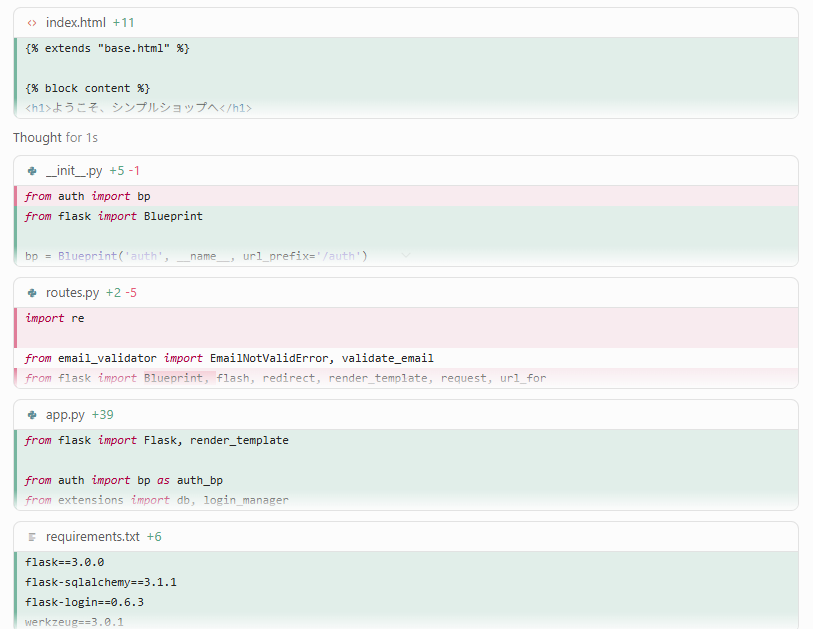This screenshot has height=629, width=813.
Task: Open the app.py file name
Action: coord(65,415)
